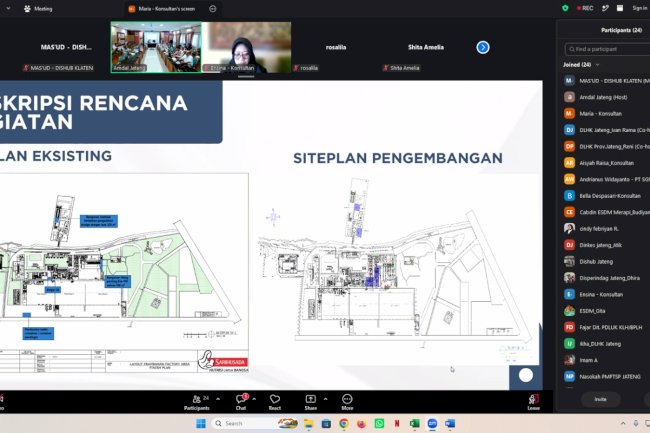
Task: Expand the Participants options caret
Action: tap(218, 399)
